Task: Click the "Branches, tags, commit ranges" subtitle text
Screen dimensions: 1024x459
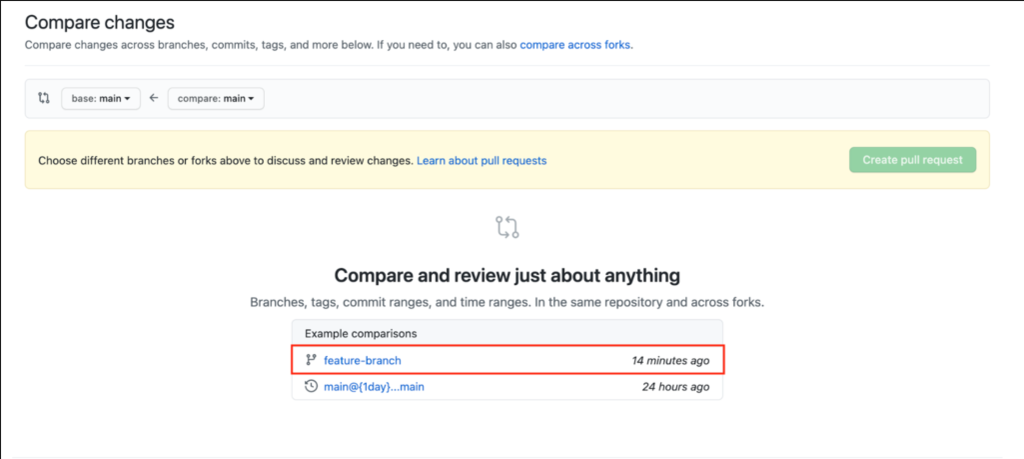Action: 507,302
